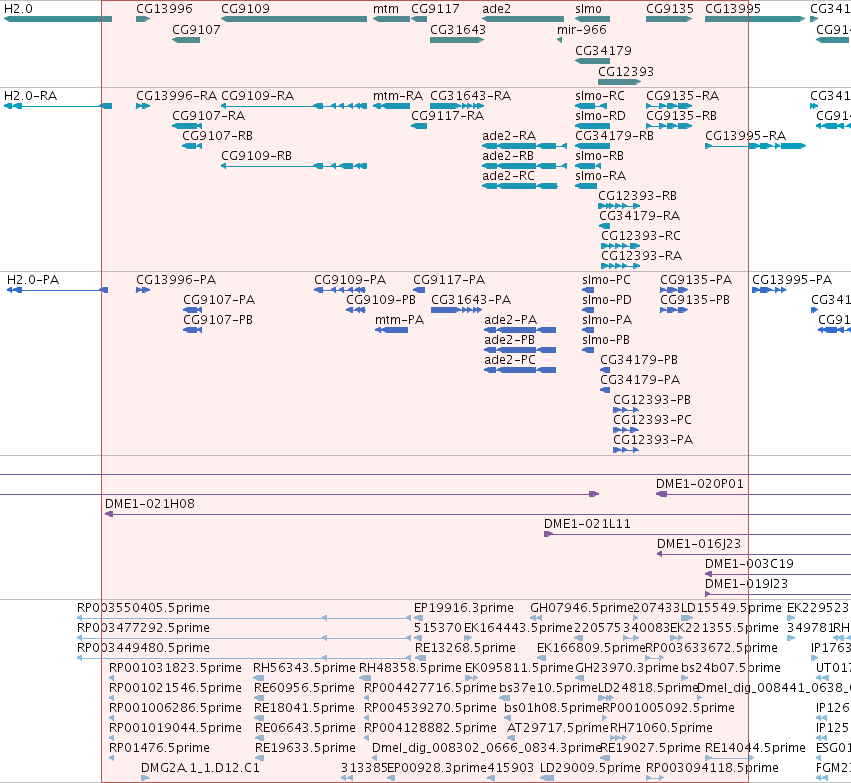The image size is (851, 783).
Task: Select the CG9109-PA protein label
Action: coord(350,280)
